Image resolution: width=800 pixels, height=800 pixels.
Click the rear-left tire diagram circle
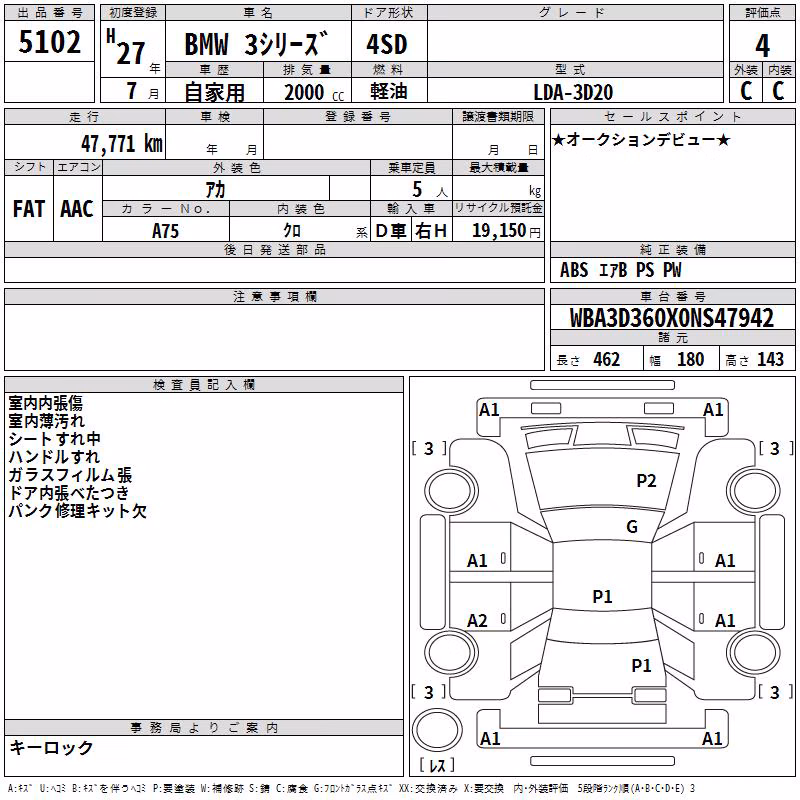coord(451,652)
